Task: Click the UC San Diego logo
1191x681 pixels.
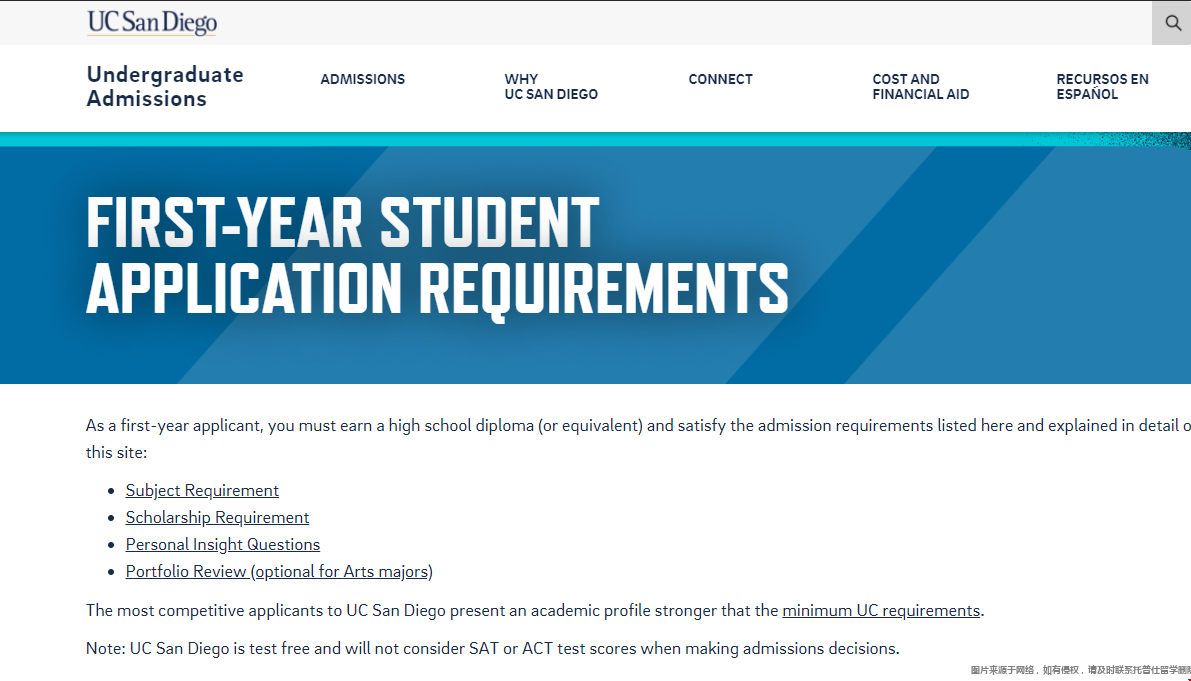Action: [152, 23]
